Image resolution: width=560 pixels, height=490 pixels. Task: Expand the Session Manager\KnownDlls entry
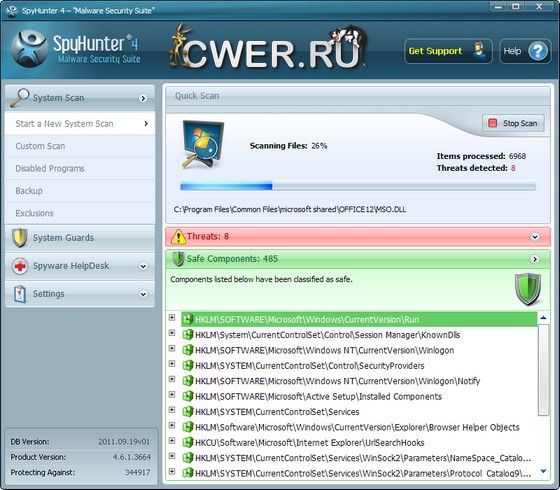pos(172,333)
